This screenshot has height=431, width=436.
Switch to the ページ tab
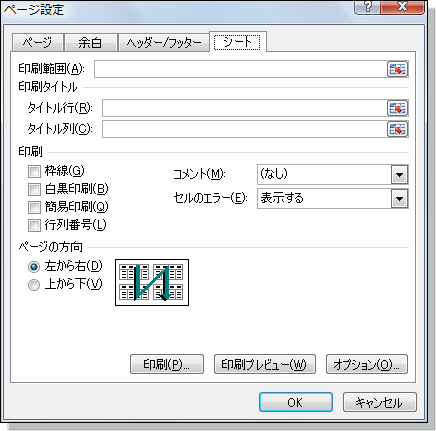pos(37,43)
